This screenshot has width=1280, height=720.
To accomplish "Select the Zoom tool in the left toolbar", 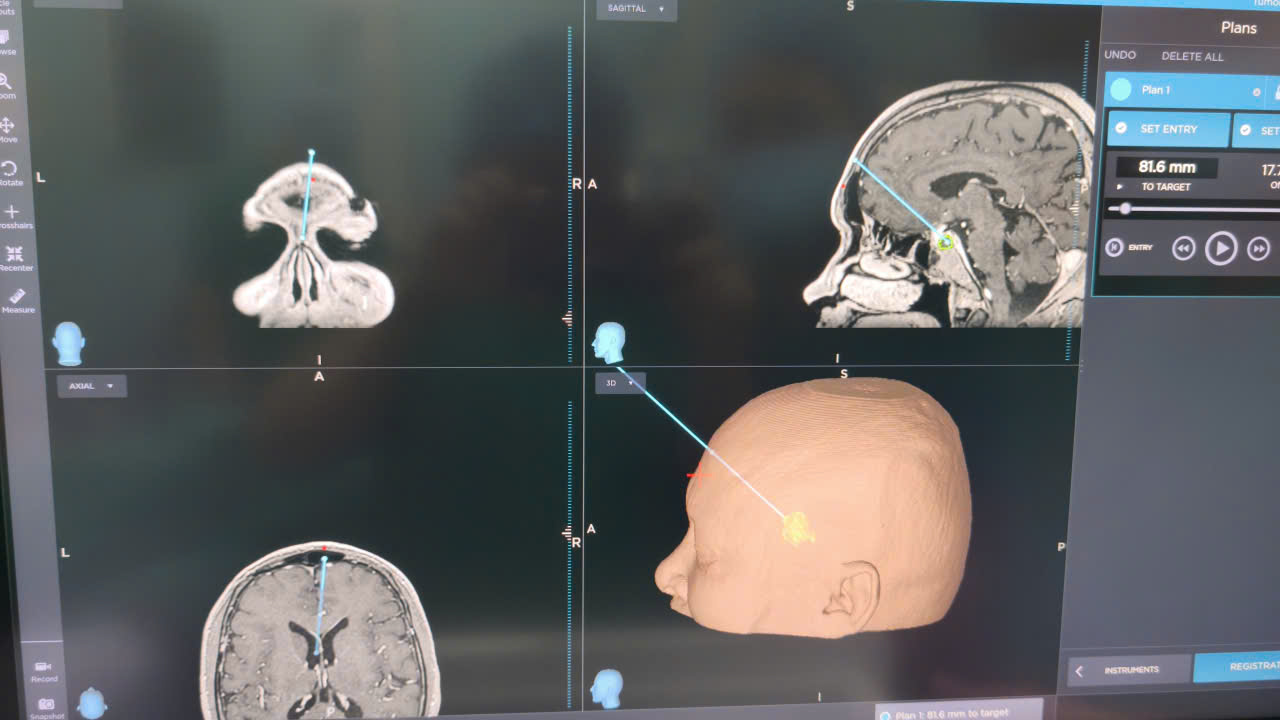I will tap(7, 86).
